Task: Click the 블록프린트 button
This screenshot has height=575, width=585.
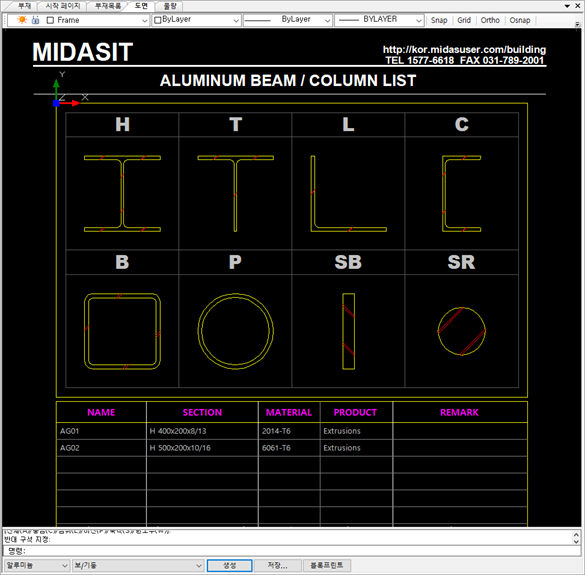Action: pos(326,565)
